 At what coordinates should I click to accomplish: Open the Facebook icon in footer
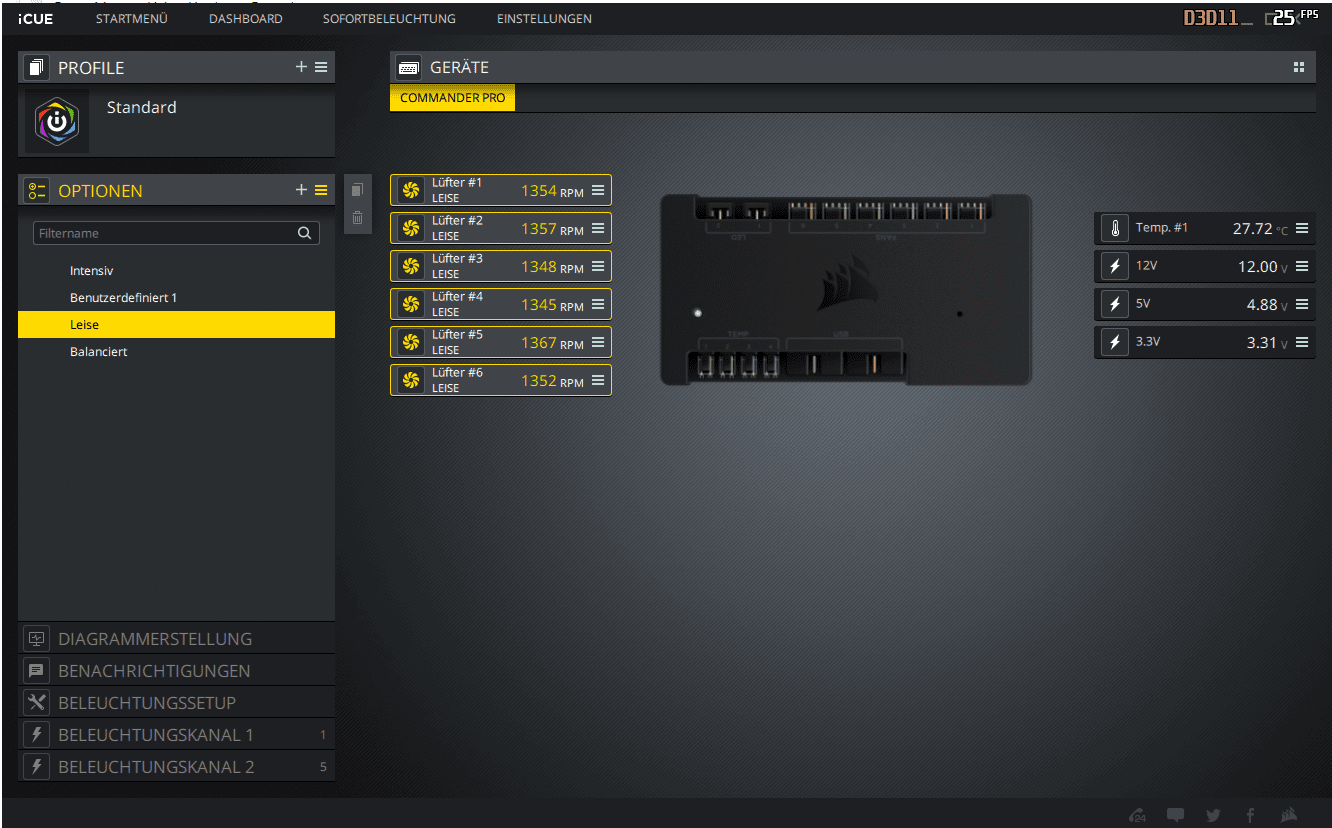pos(1250,815)
